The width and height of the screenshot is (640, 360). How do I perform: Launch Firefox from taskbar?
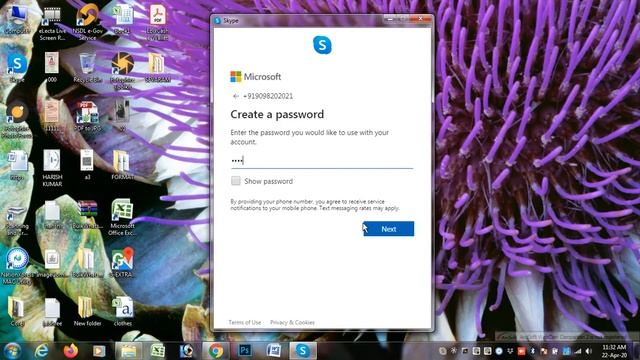70,351
